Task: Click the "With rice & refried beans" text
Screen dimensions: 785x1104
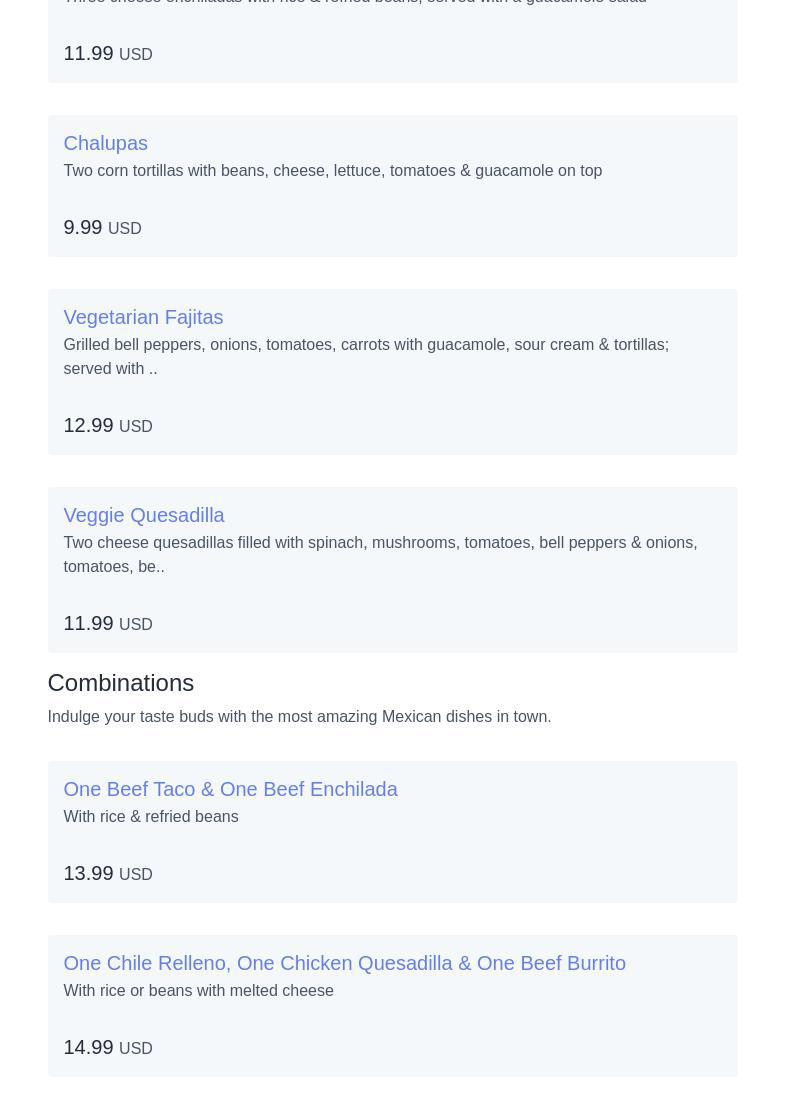Action: [150, 817]
